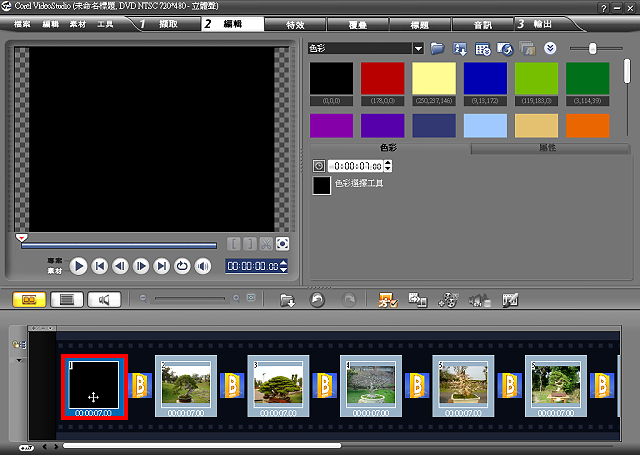Toggle the repeat playback button
This screenshot has height=455, width=640.
[x=182, y=266]
